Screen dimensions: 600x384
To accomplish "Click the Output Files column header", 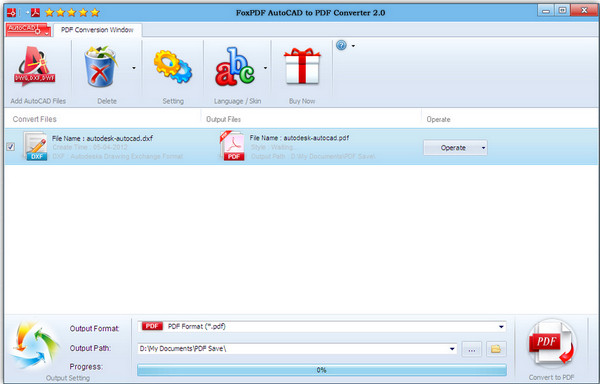I will pos(223,119).
